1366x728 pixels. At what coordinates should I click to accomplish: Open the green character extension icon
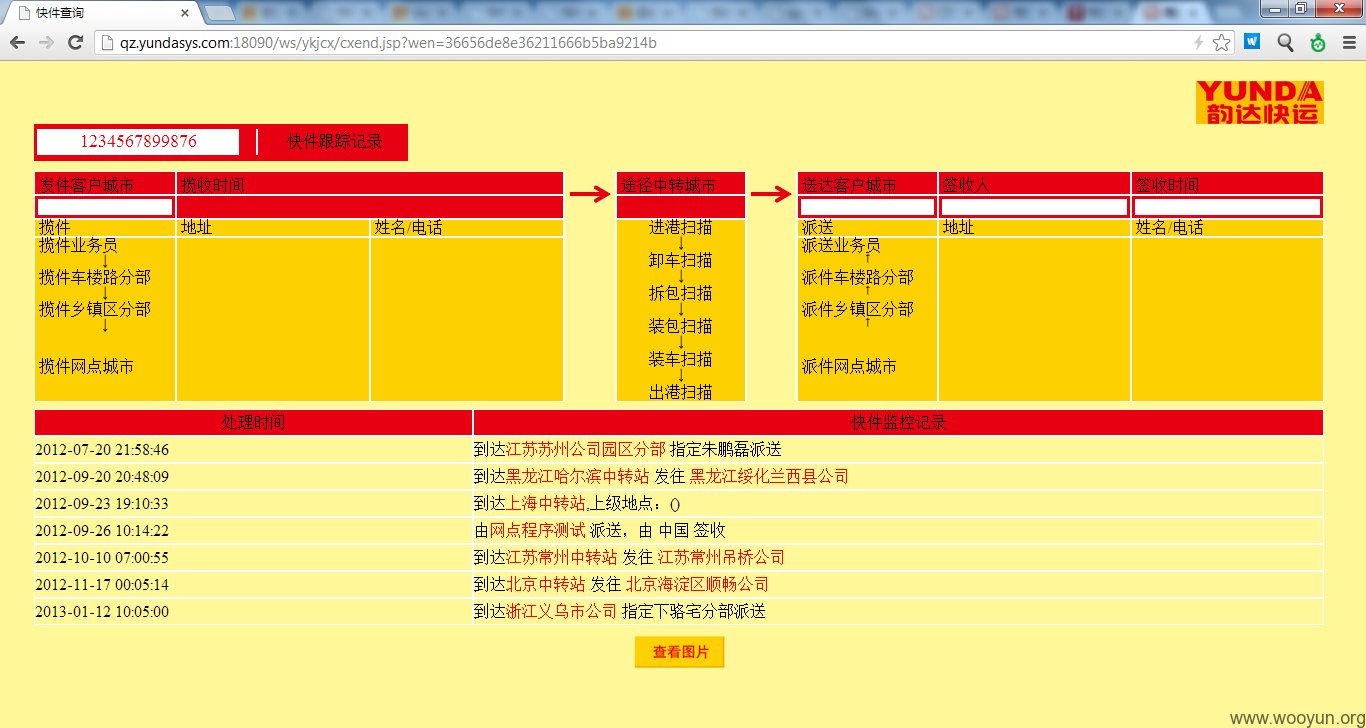click(1318, 43)
